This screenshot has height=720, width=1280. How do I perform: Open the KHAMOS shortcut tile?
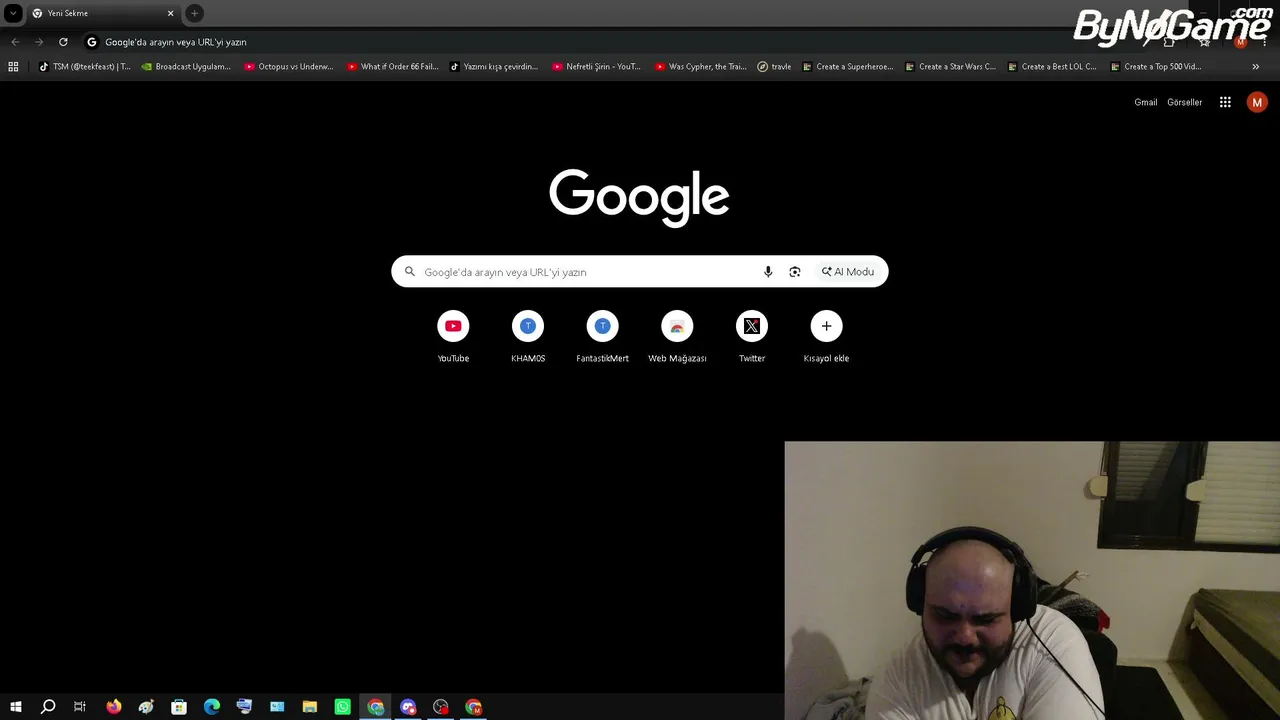528,336
